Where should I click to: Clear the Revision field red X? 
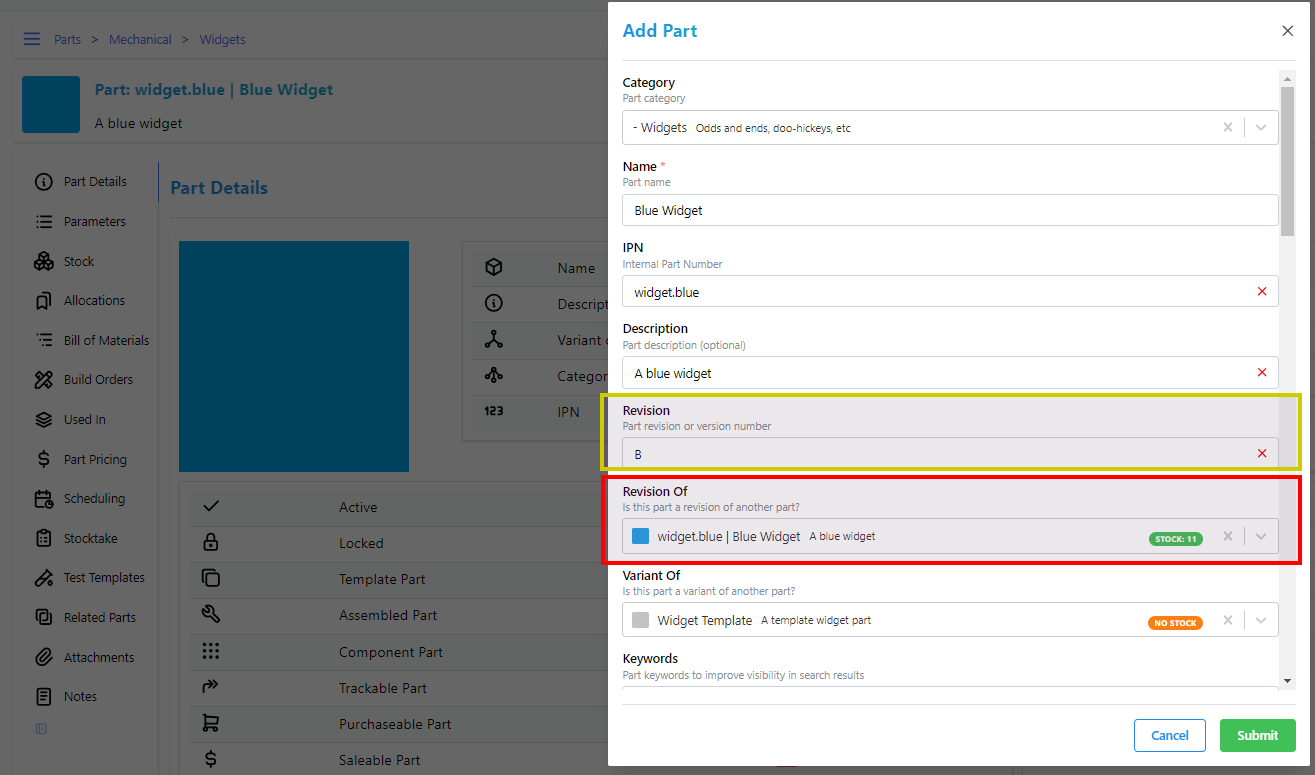point(1261,454)
